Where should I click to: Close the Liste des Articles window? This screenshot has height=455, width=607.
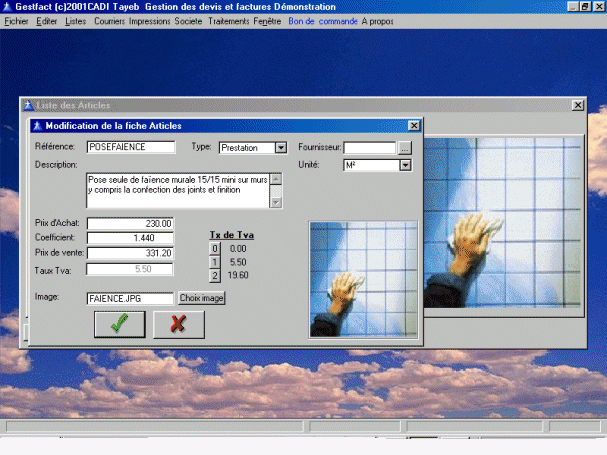tap(577, 105)
